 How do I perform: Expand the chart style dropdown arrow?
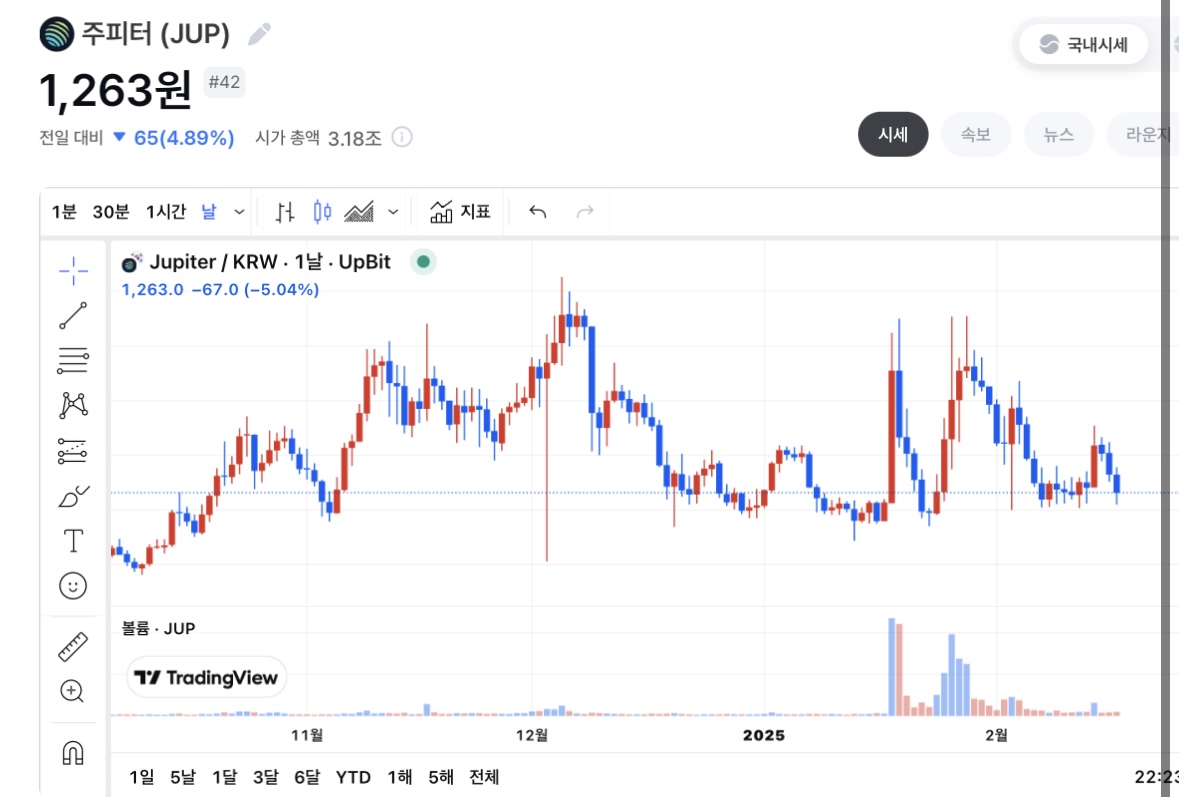point(393,212)
